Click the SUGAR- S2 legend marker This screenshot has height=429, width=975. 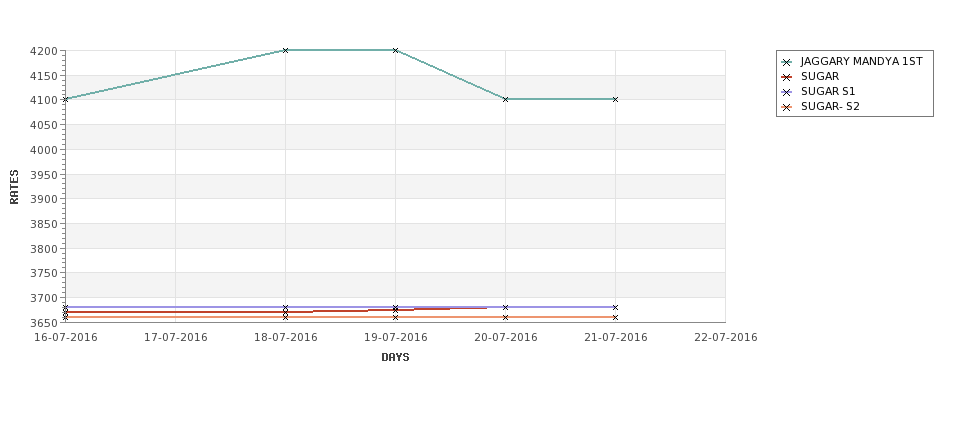[x=787, y=107]
